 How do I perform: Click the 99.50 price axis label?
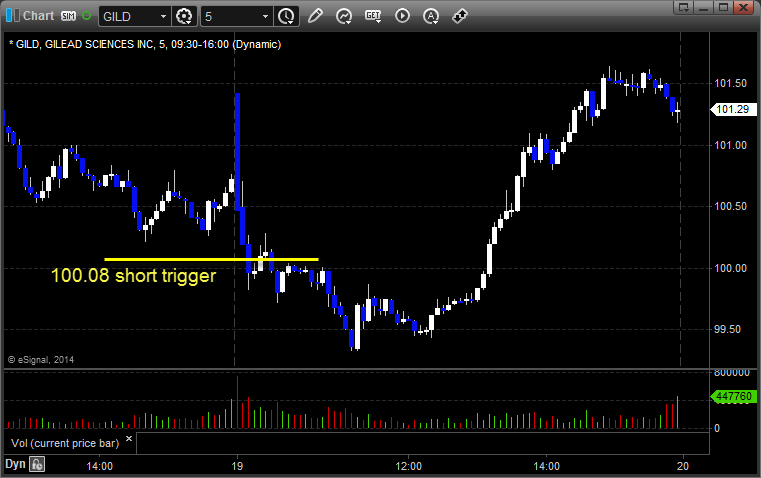tap(728, 330)
